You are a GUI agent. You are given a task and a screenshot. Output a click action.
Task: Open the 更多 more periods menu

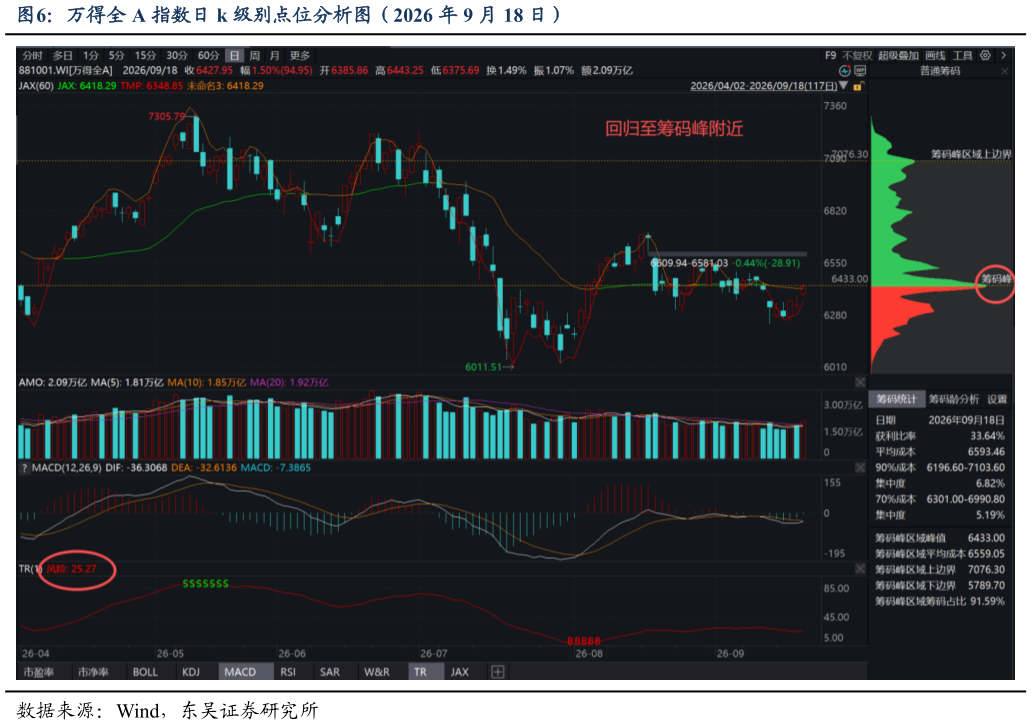(x=299, y=55)
